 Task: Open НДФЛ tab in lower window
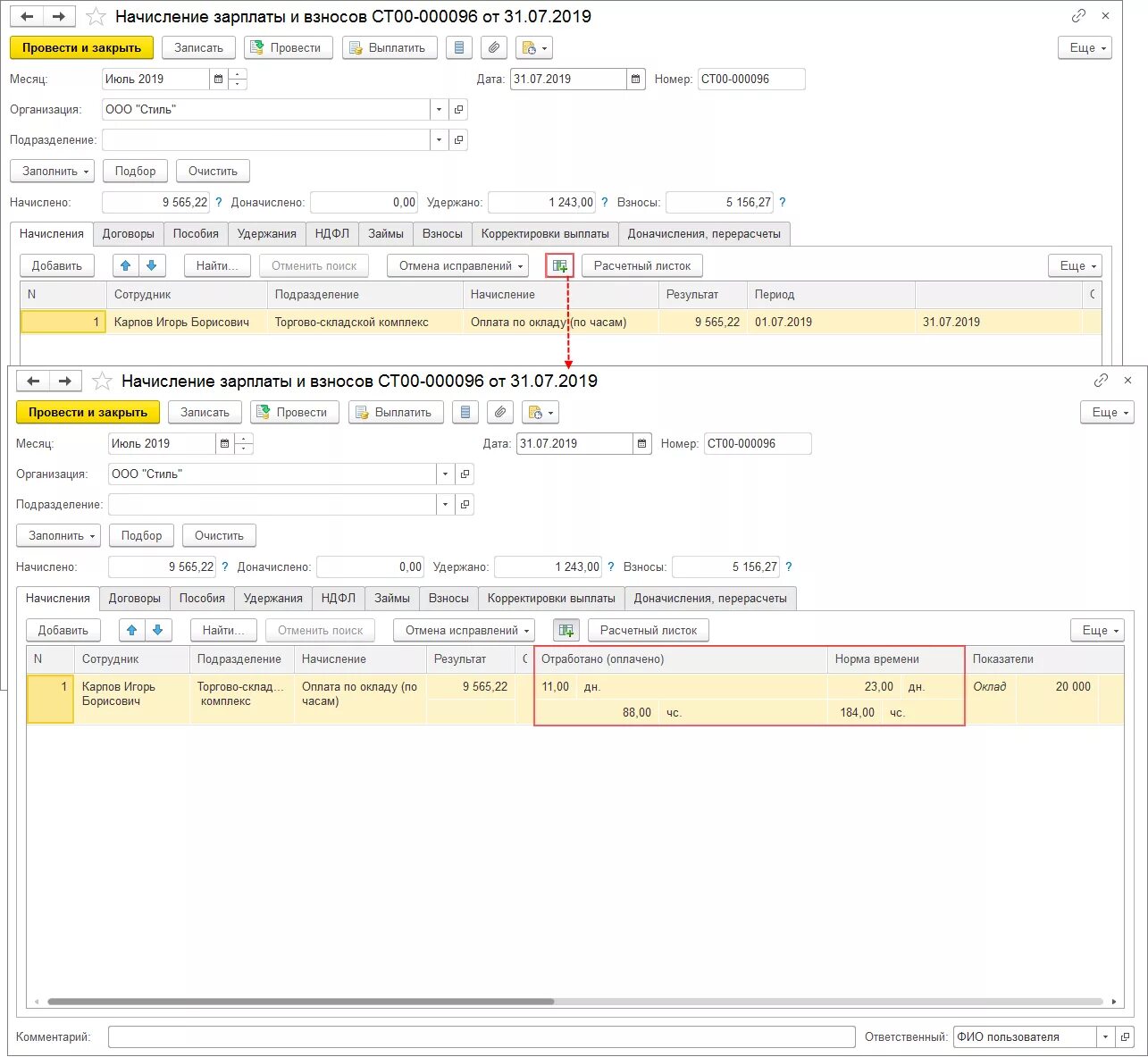tap(339, 598)
